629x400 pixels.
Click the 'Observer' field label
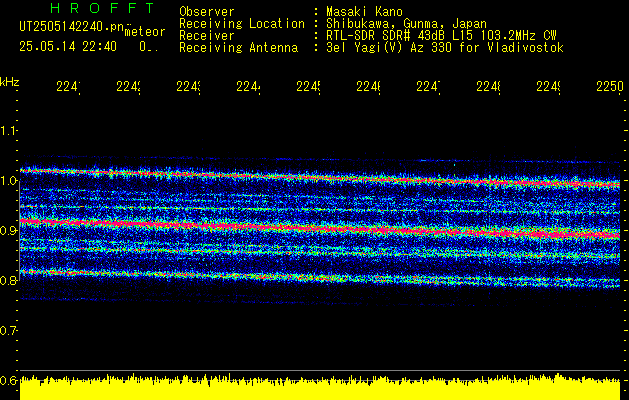[x=207, y=12]
